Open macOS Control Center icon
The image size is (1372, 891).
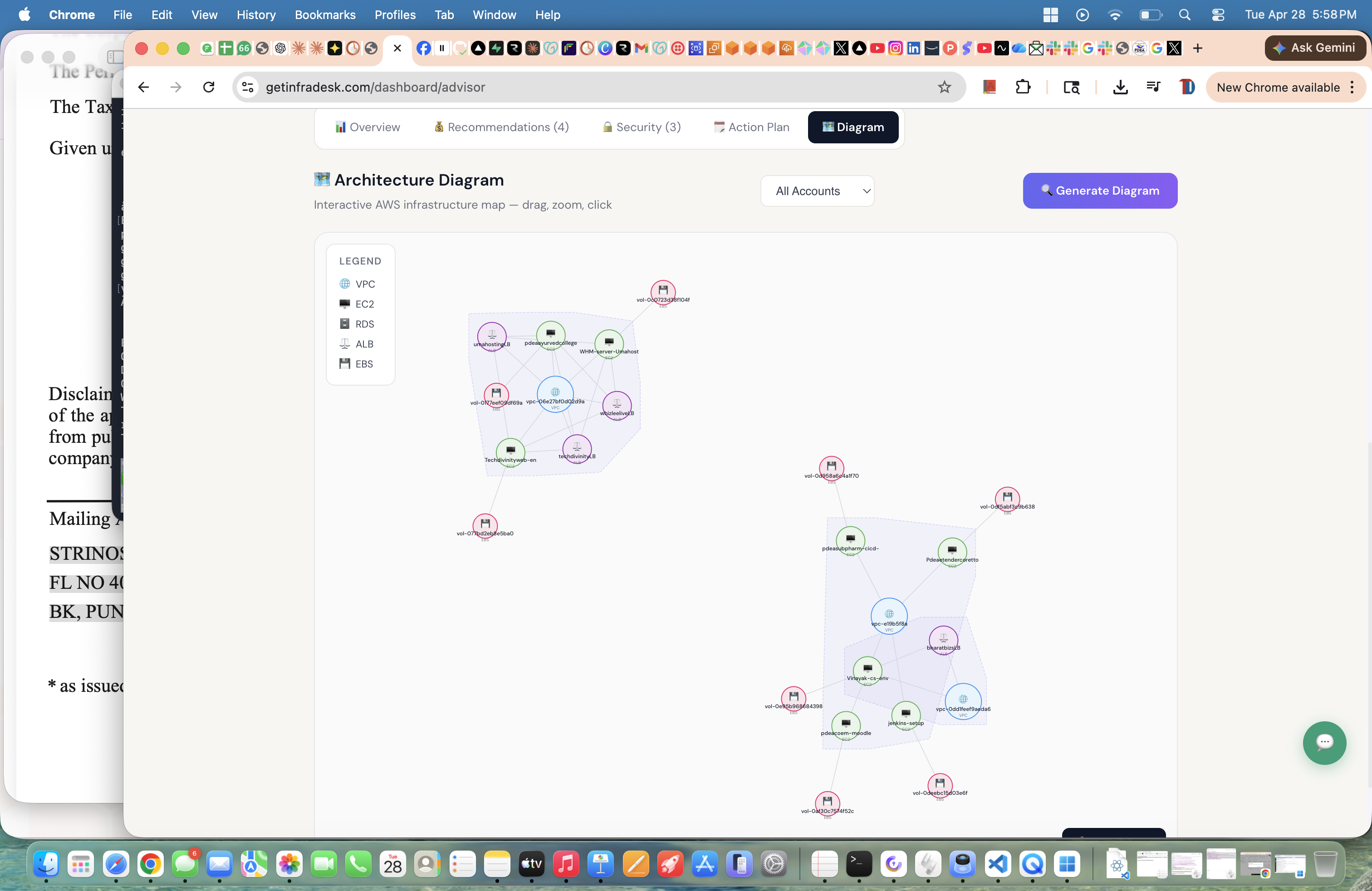1217,15
